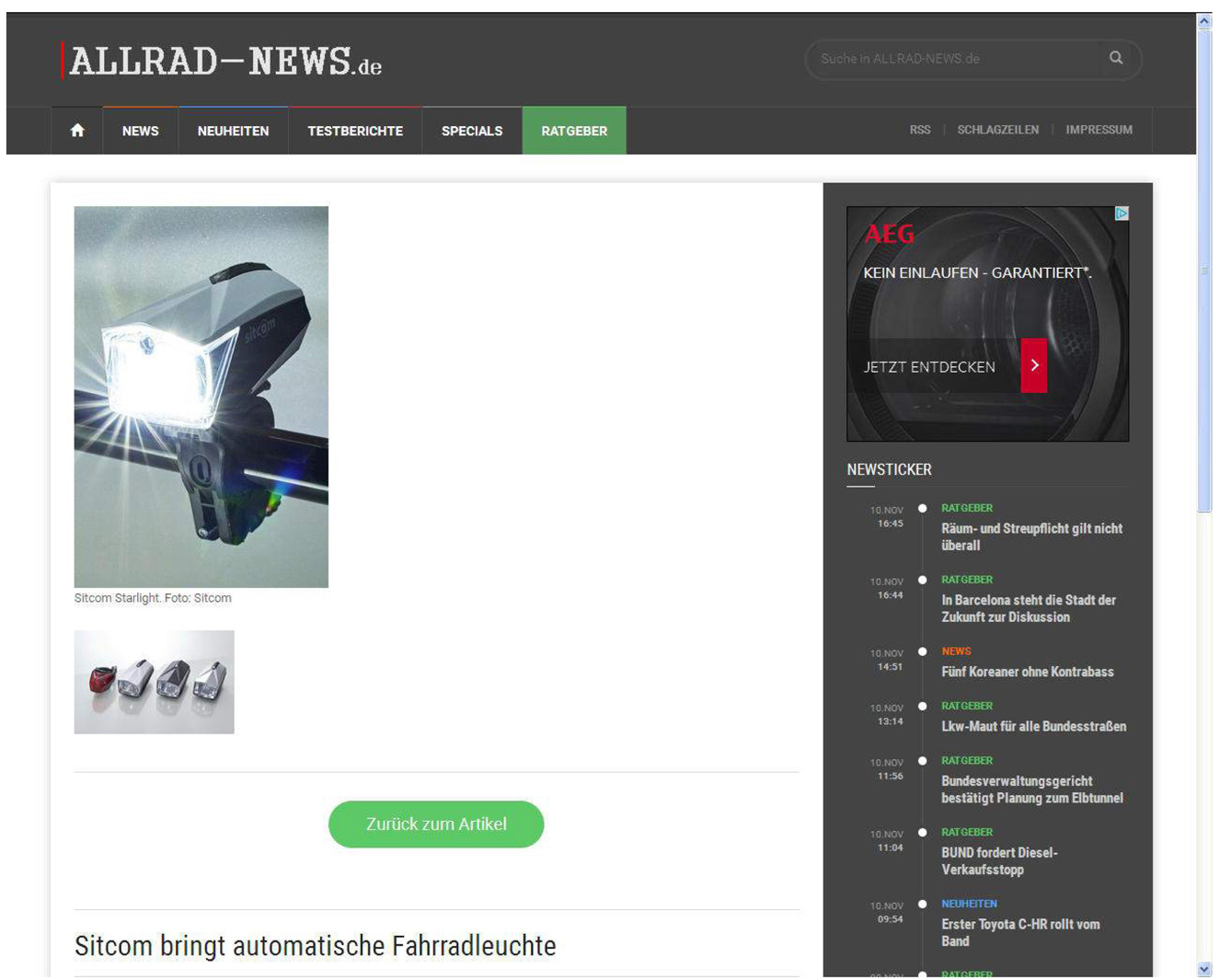Click the 09:54 timestamp in newsticker
The width and height of the screenshot is (1220, 980).
pyautogui.click(x=890, y=919)
